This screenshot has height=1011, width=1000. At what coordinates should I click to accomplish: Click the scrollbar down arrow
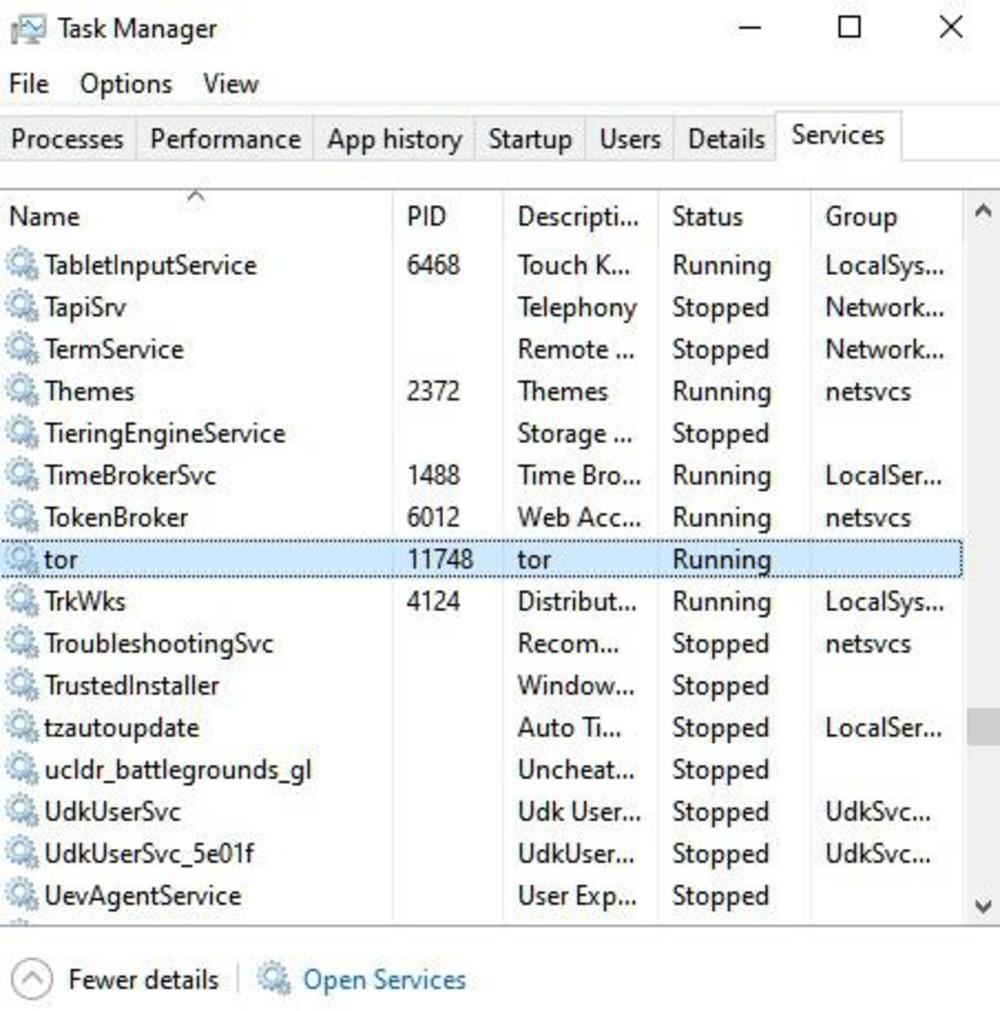pos(983,907)
